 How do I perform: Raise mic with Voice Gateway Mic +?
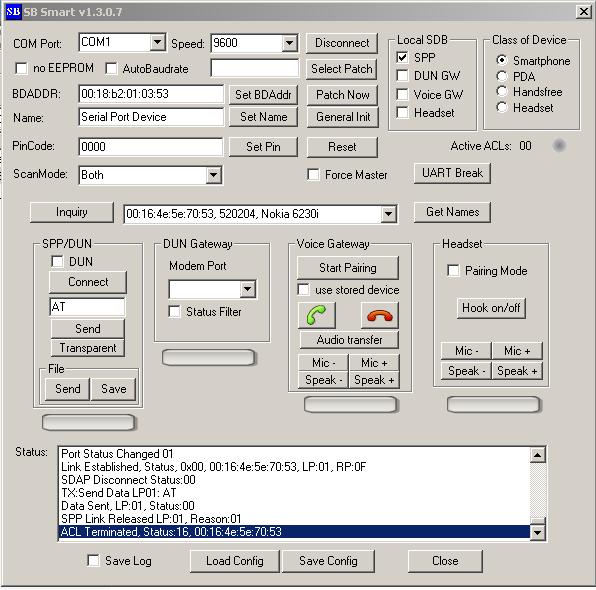pos(374,363)
